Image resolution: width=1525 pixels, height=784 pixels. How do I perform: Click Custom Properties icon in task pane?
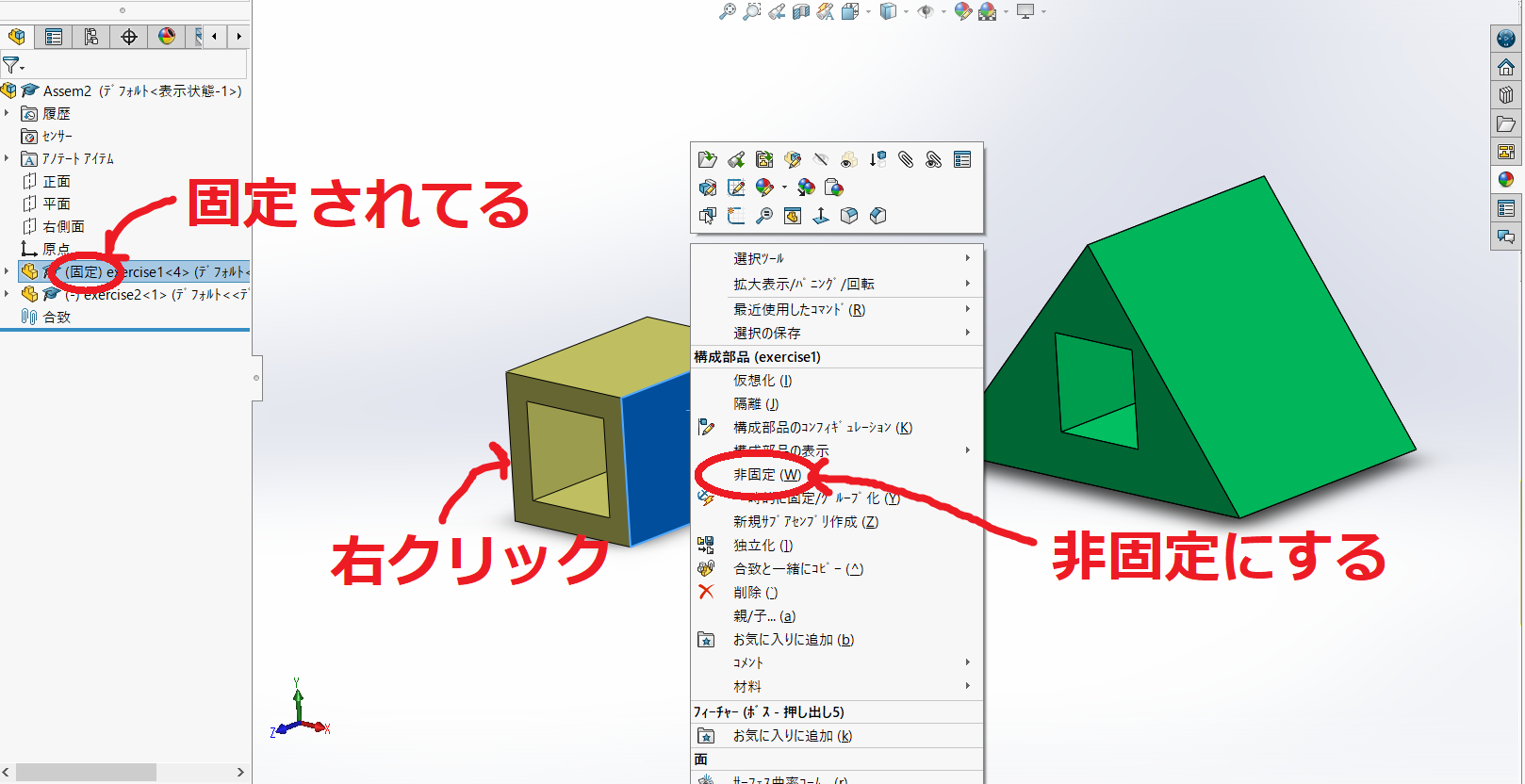(x=1506, y=208)
